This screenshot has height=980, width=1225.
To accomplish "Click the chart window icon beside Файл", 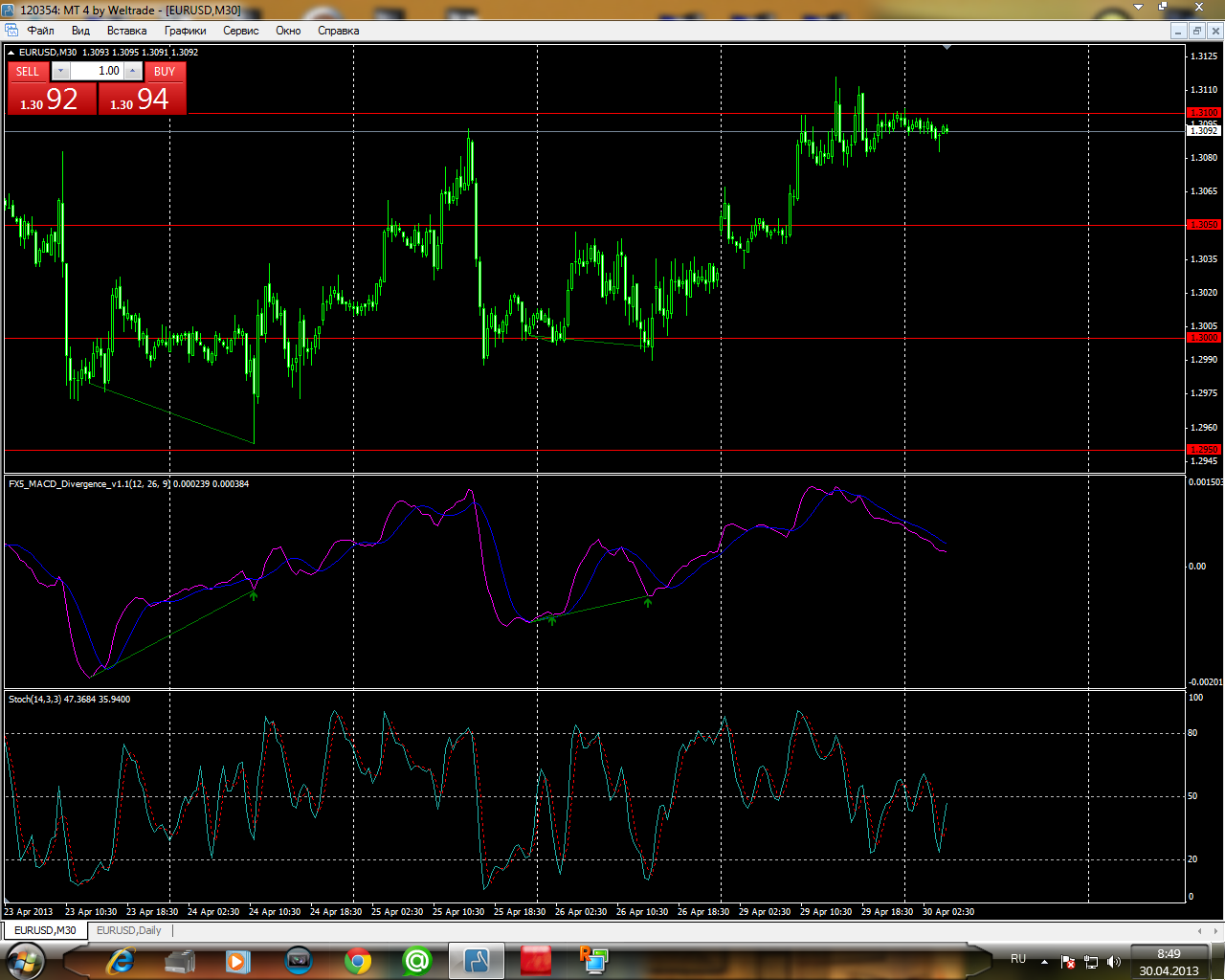I will pos(11,31).
